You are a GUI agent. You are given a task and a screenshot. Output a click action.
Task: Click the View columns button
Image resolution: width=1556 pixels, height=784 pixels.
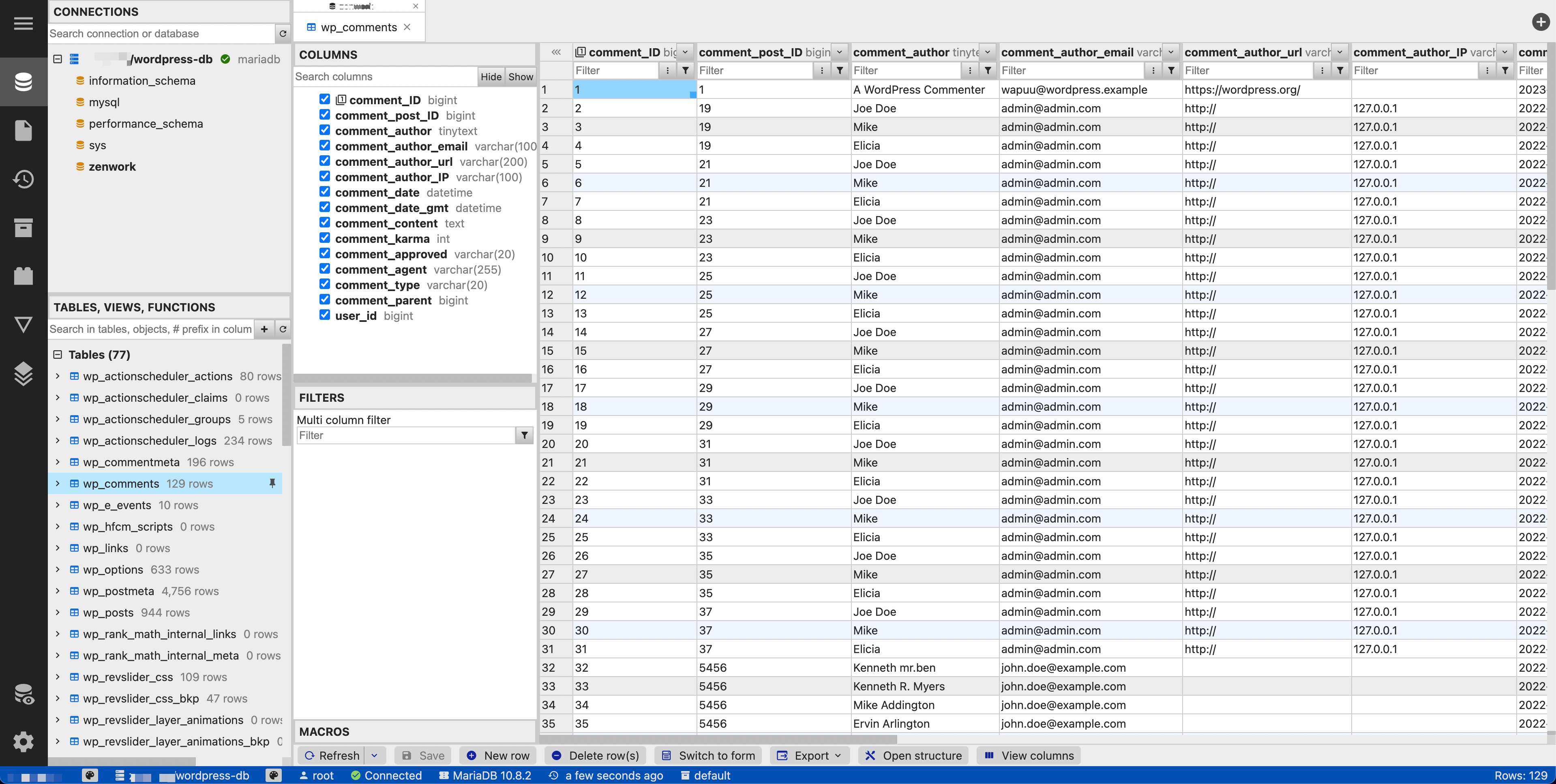click(1029, 756)
